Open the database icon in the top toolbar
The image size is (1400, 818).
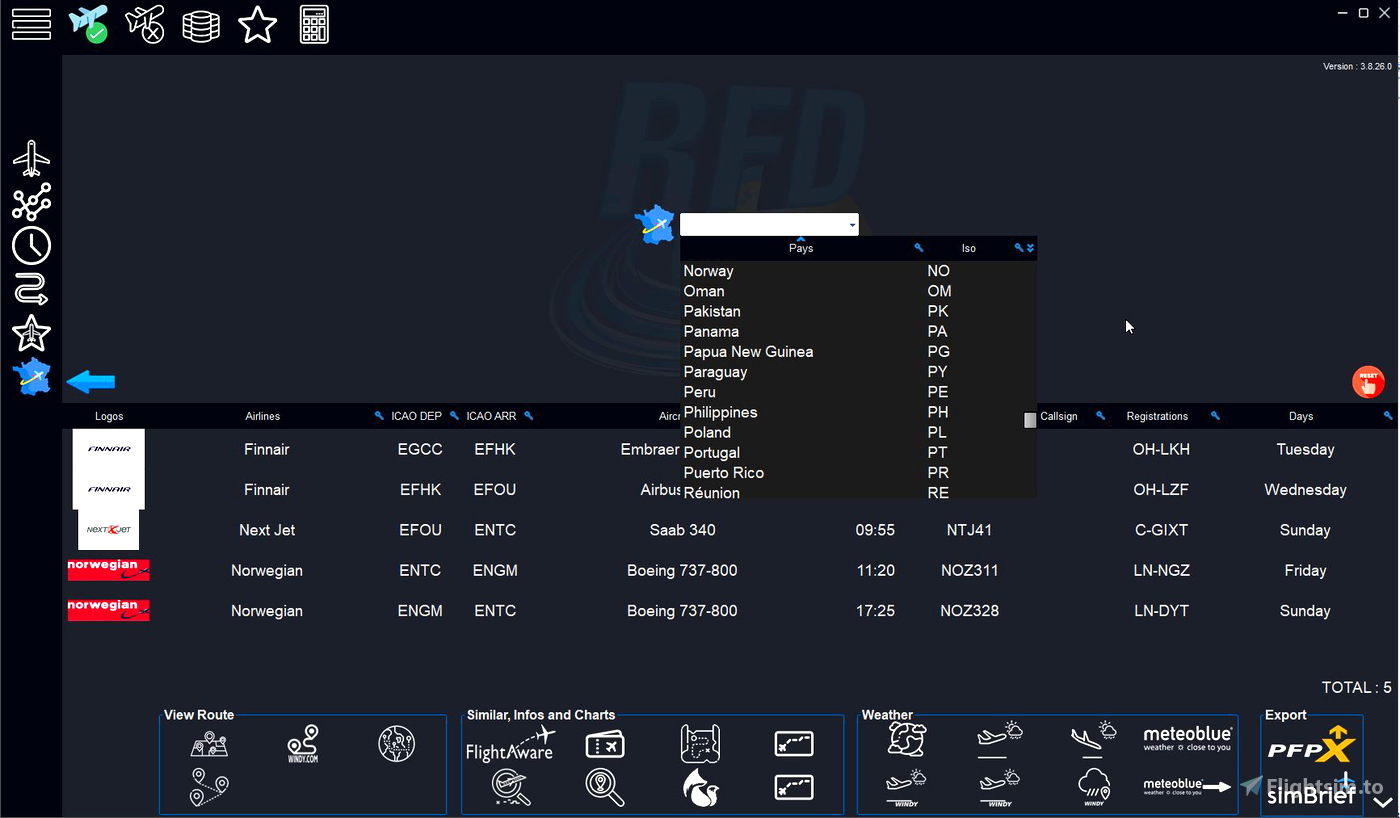pos(201,25)
